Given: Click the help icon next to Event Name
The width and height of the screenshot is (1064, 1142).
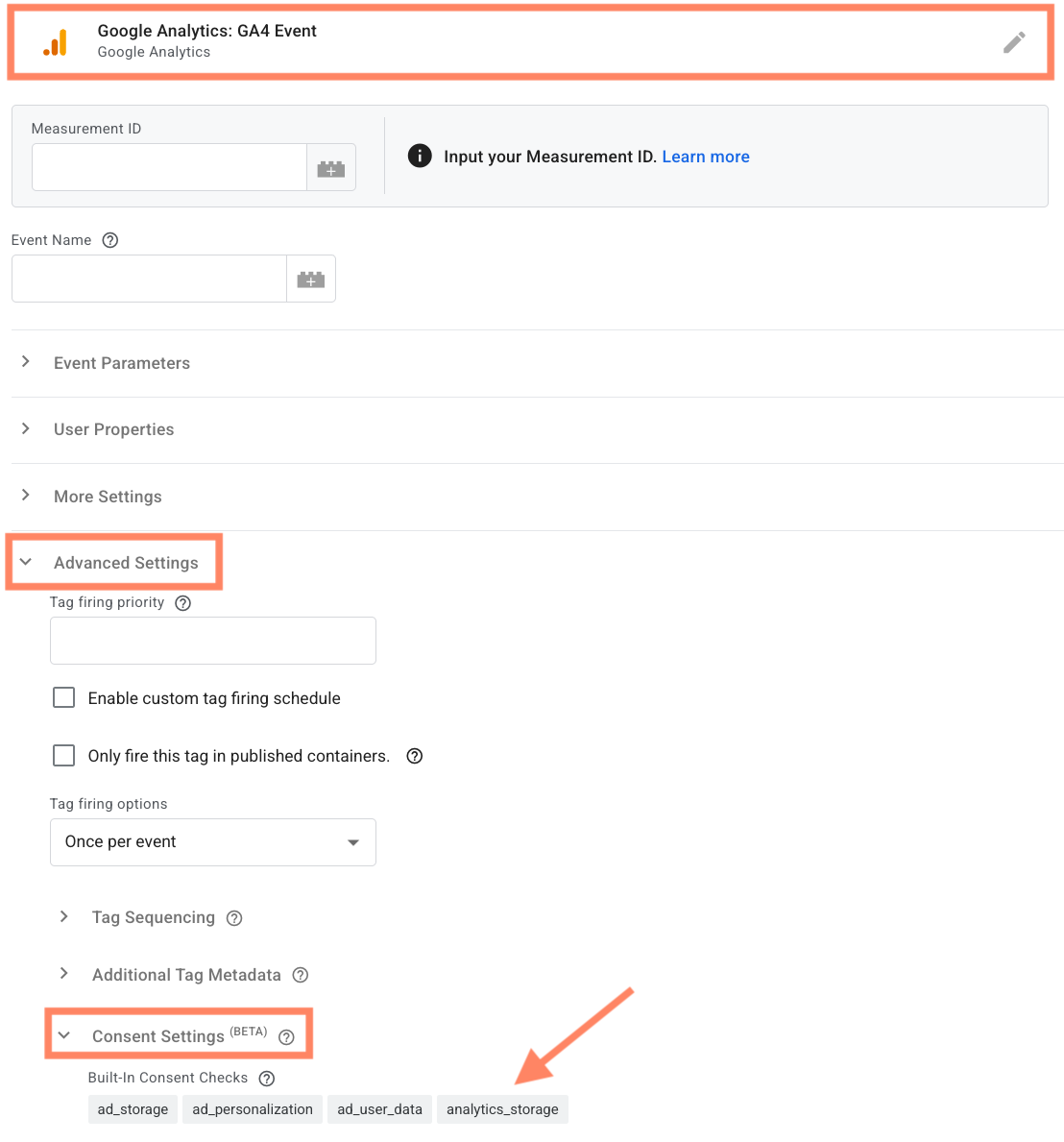Looking at the screenshot, I should coord(110,240).
